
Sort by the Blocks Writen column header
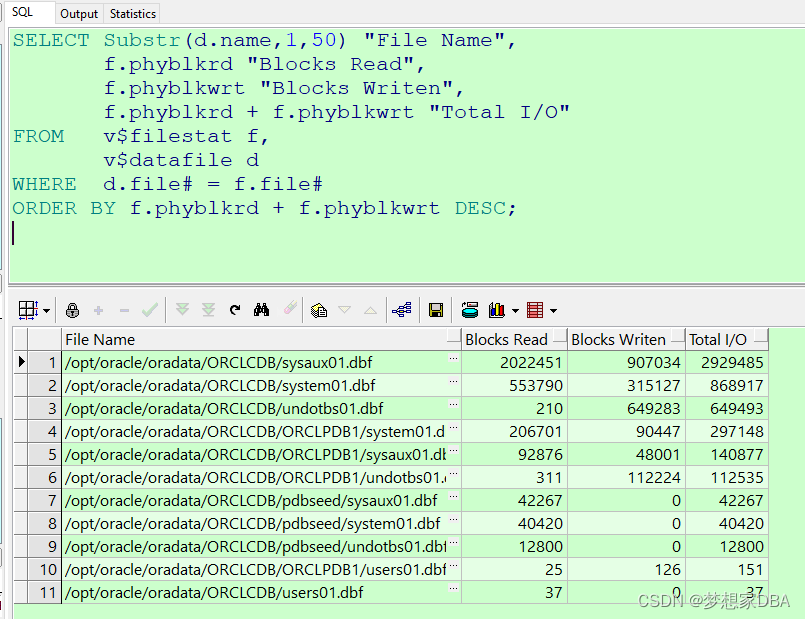pos(626,339)
